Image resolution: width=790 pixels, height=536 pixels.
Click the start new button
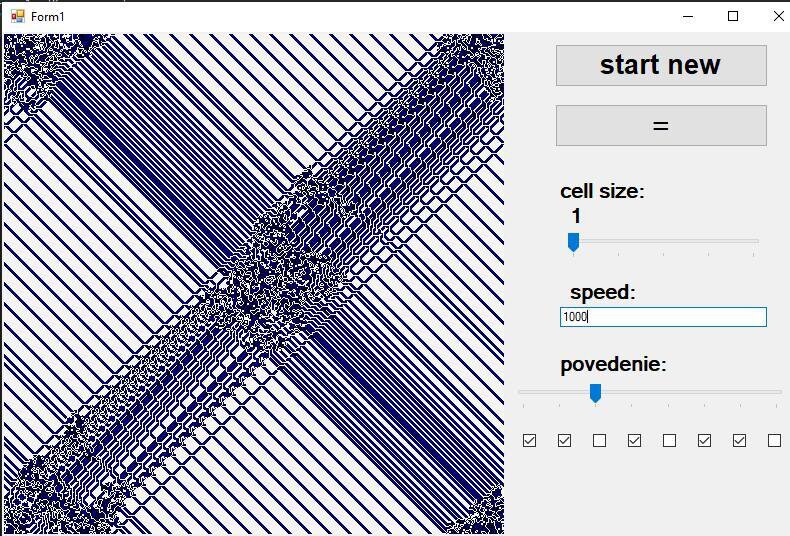661,65
